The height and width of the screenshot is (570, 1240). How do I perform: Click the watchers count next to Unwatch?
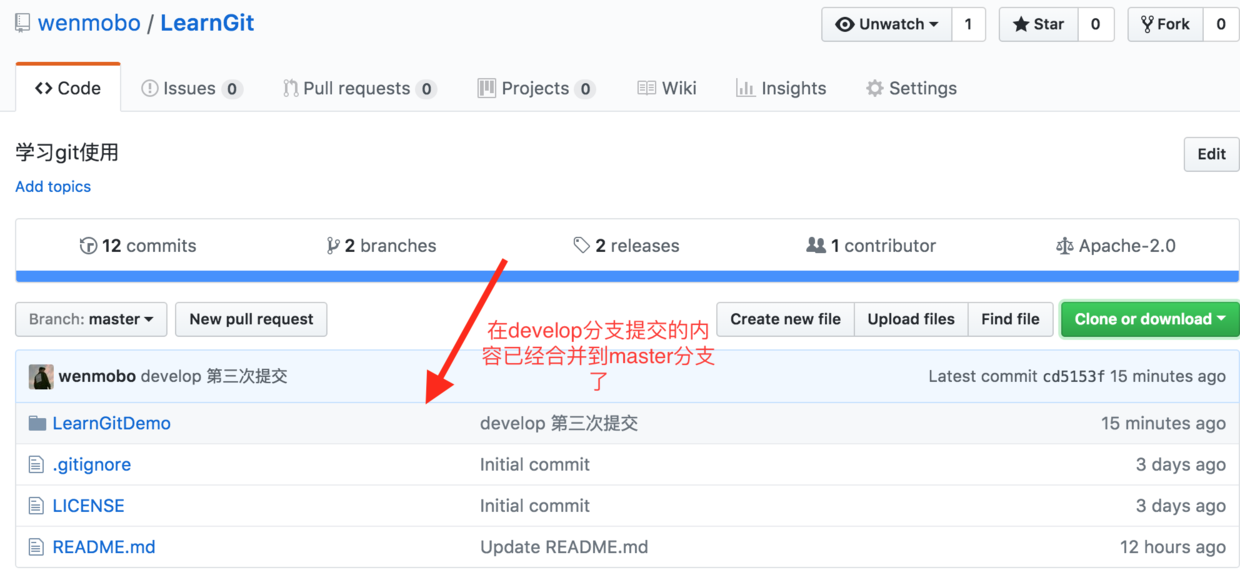[968, 25]
